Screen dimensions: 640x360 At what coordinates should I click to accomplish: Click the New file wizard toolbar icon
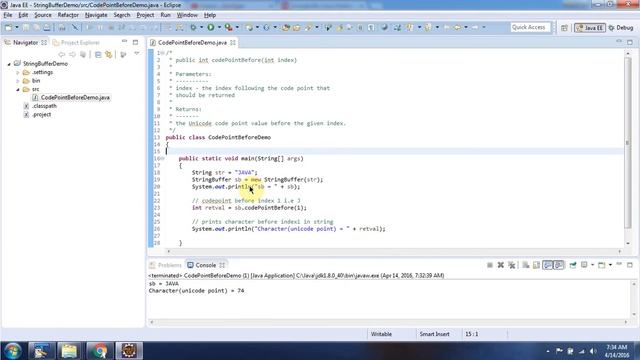8,27
